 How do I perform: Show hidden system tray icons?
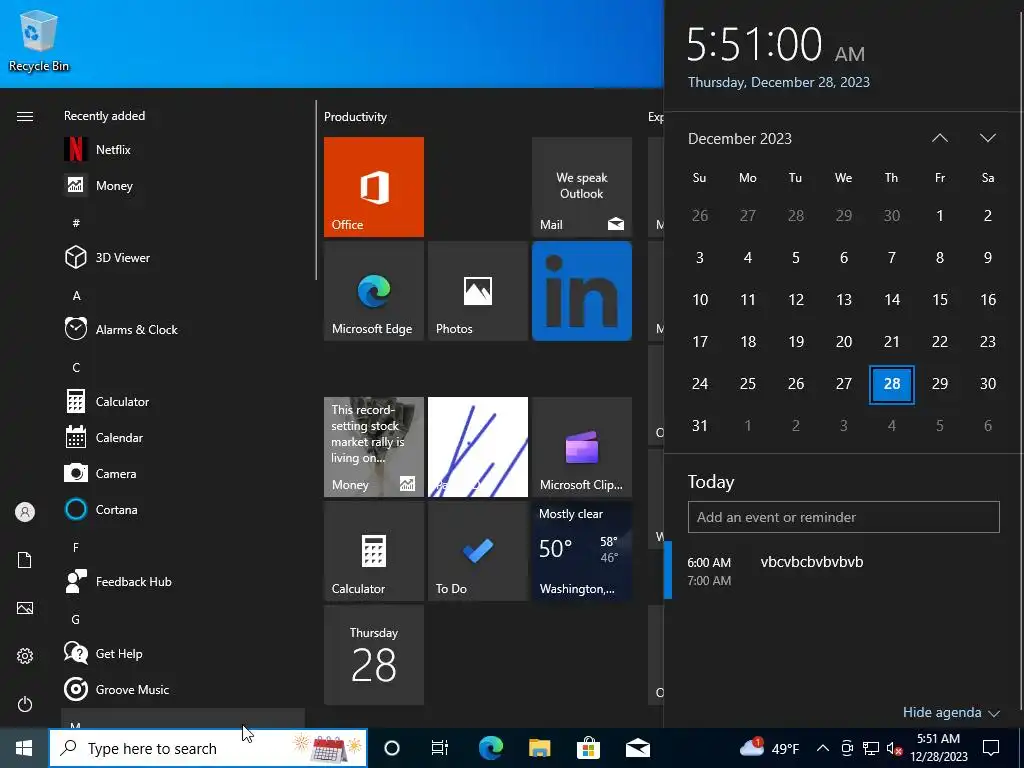click(823, 748)
